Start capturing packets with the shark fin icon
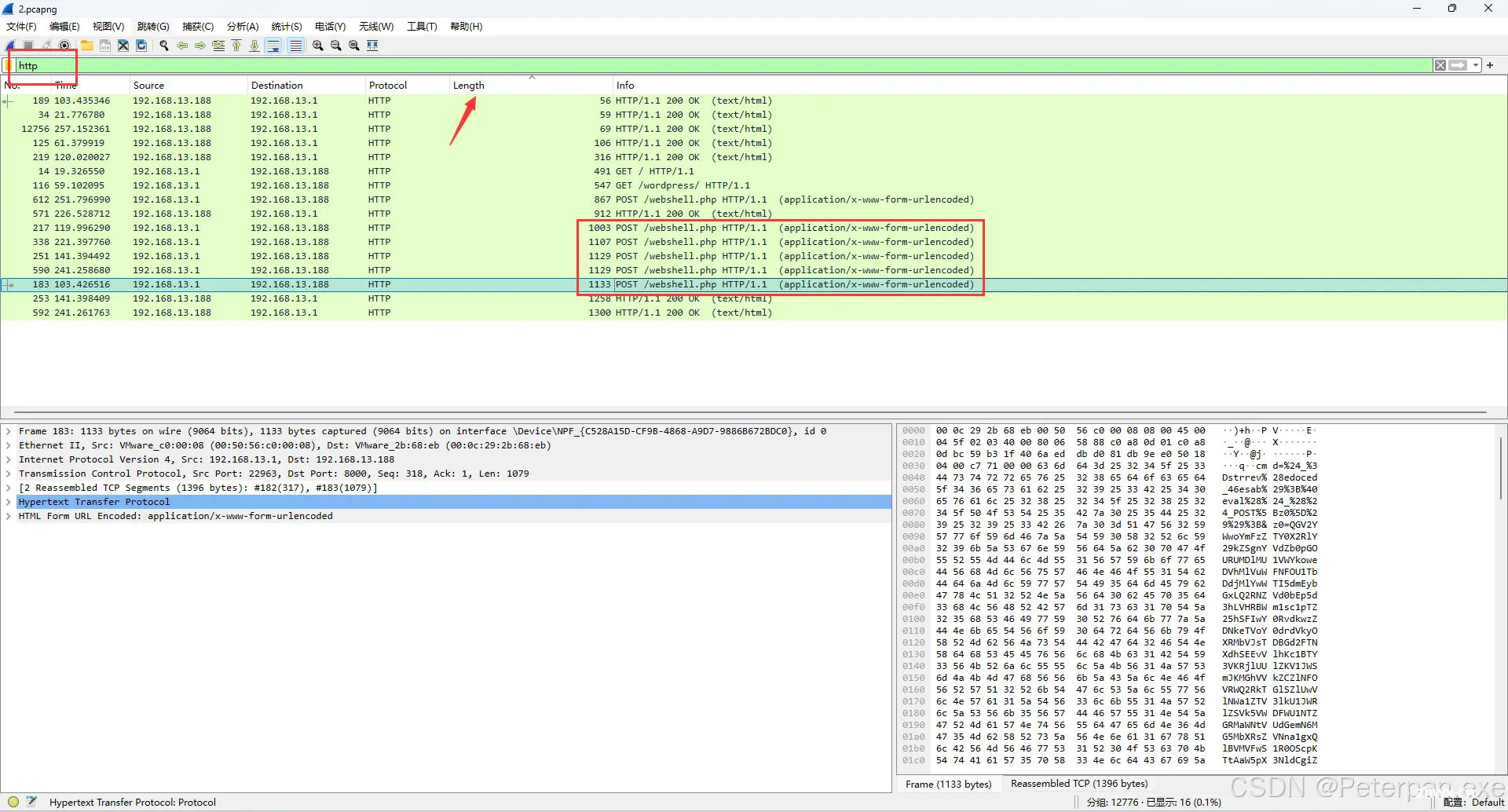The image size is (1508, 812). [x=11, y=46]
